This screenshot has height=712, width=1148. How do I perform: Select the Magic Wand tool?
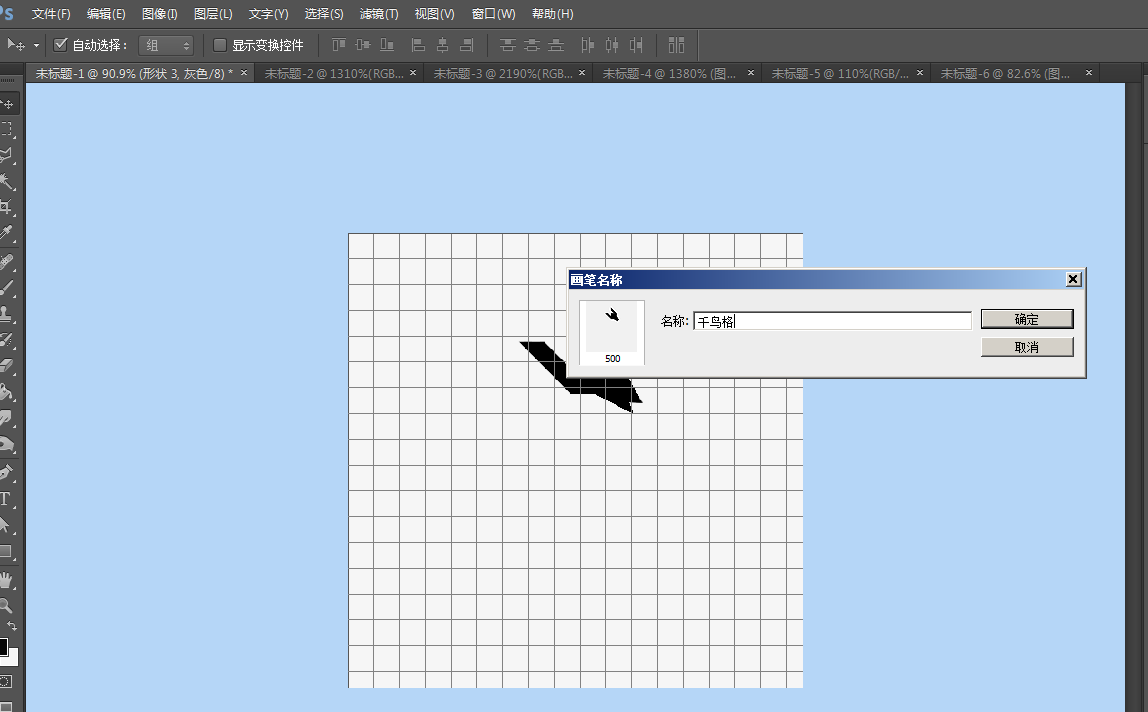[x=7, y=181]
